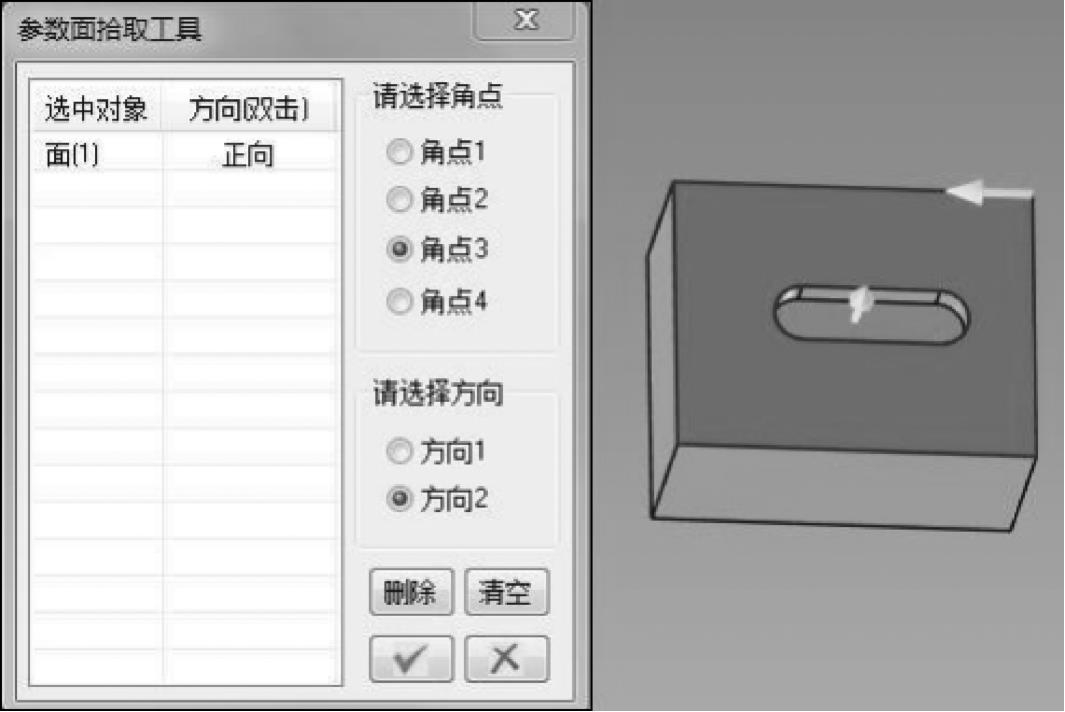Choose the 方向2 option
1065x712 pixels.
pos(399,499)
